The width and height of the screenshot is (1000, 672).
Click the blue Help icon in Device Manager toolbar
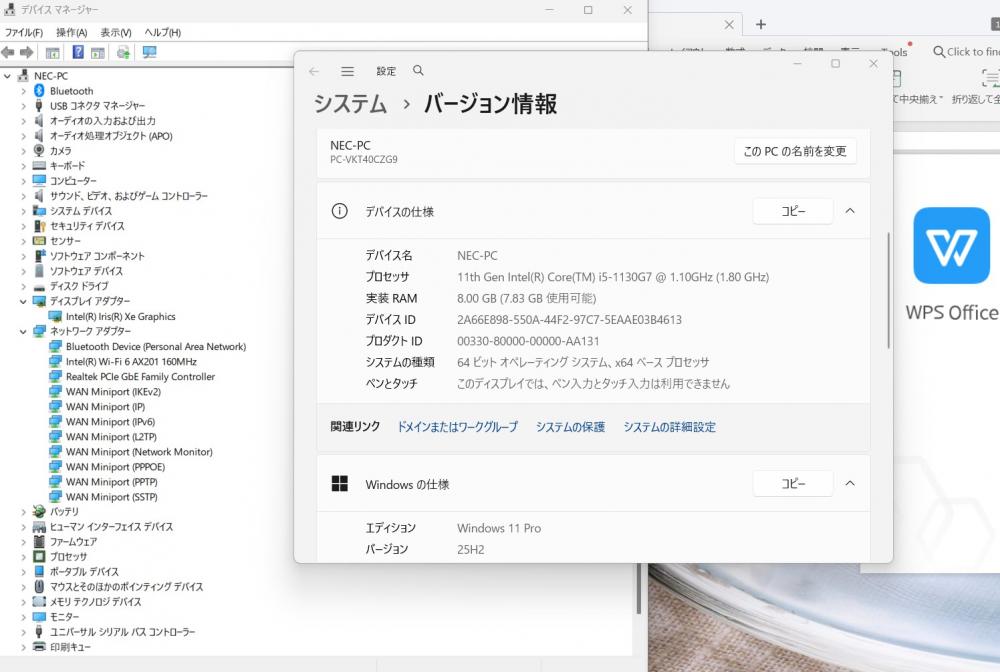(x=77, y=52)
